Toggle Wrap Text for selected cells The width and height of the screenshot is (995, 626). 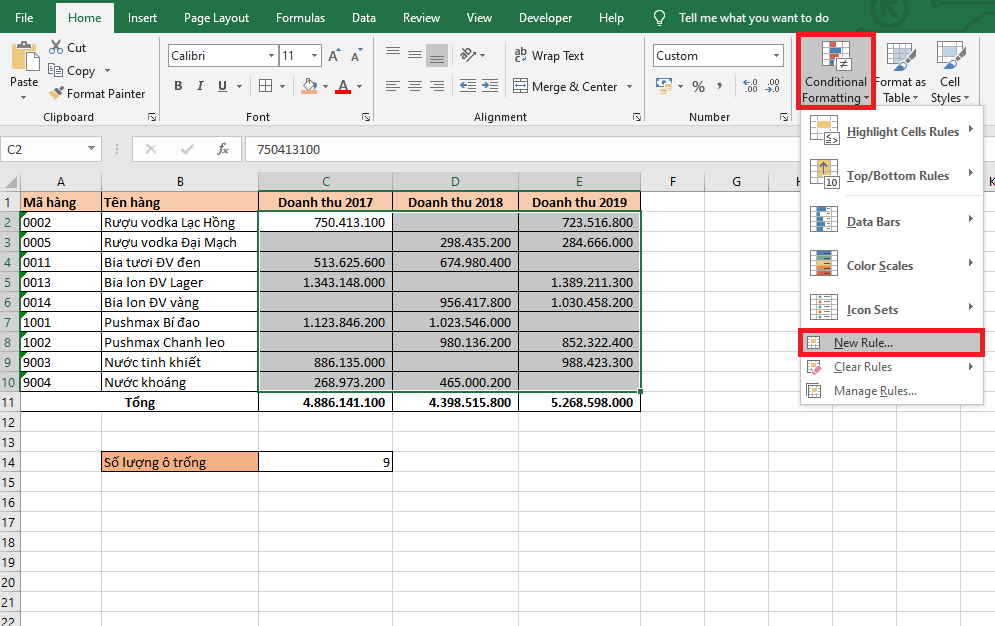tap(548, 56)
